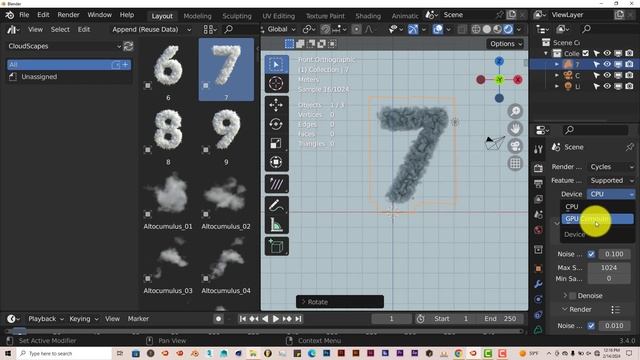640x360 pixels.
Task: Toggle the Render Noise Threshold checkbox
Action: (x=591, y=326)
